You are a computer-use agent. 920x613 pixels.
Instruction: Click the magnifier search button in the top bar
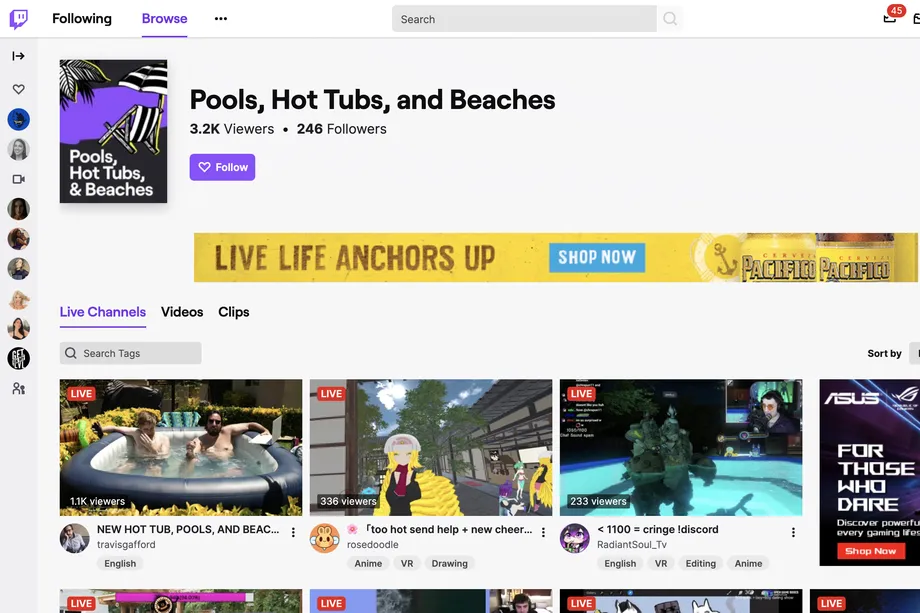point(669,19)
